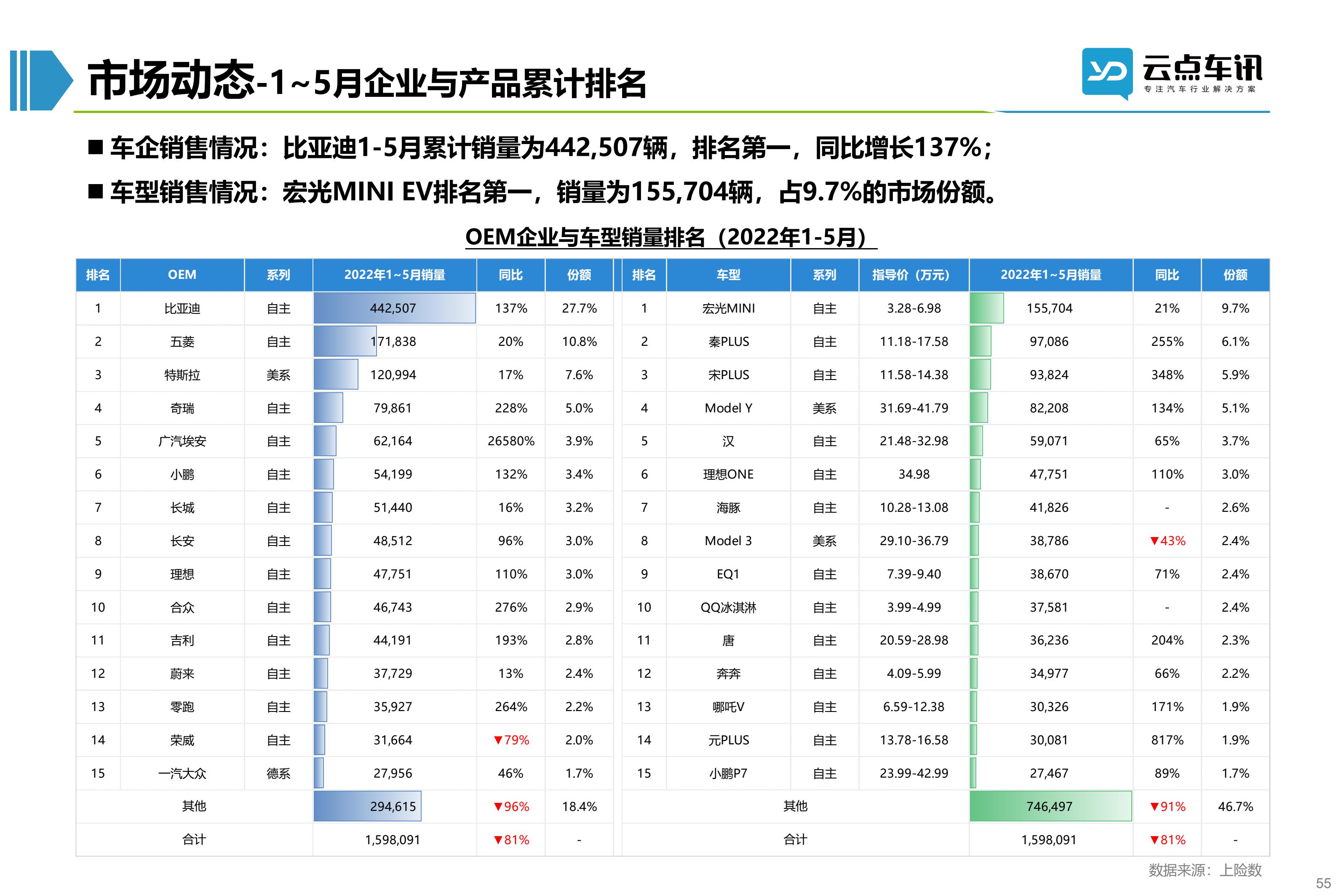Click the 指导价（万元） column header
Screen dimensions: 1344x896
[x=913, y=275]
